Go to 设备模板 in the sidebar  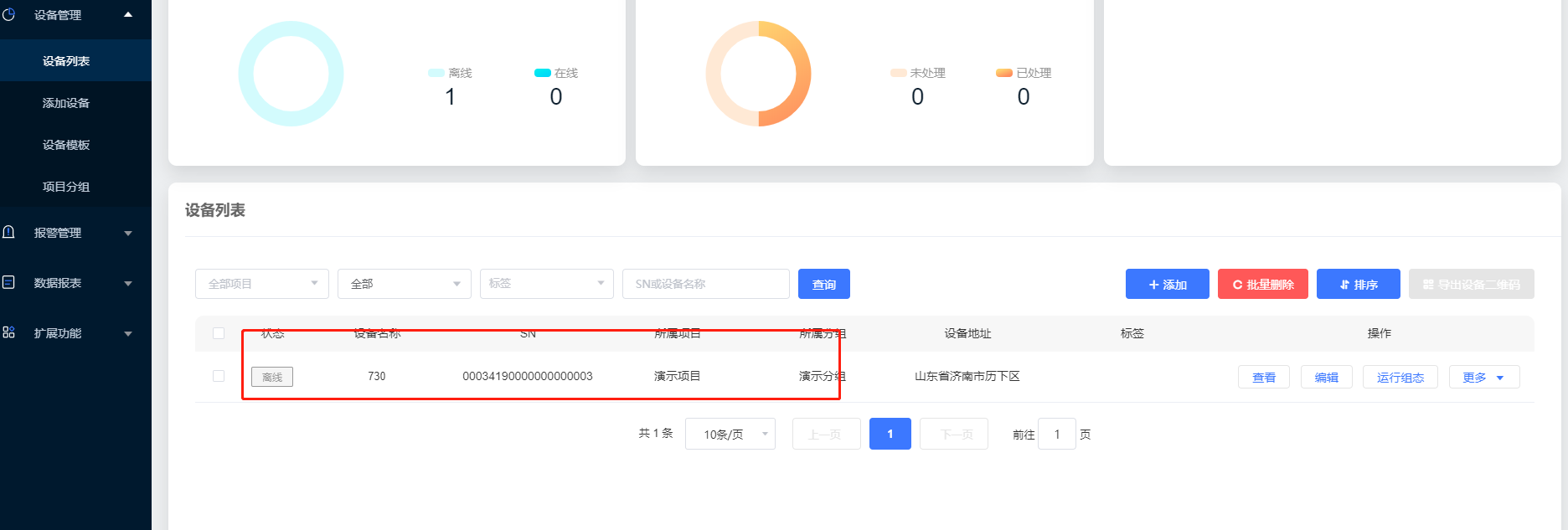[66, 145]
